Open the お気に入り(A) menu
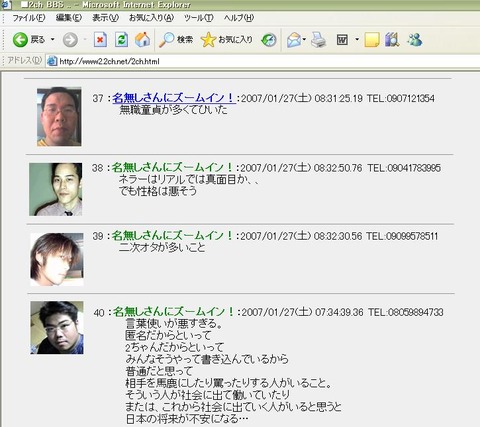Screen dimensions: 480x427 pos(151,18)
